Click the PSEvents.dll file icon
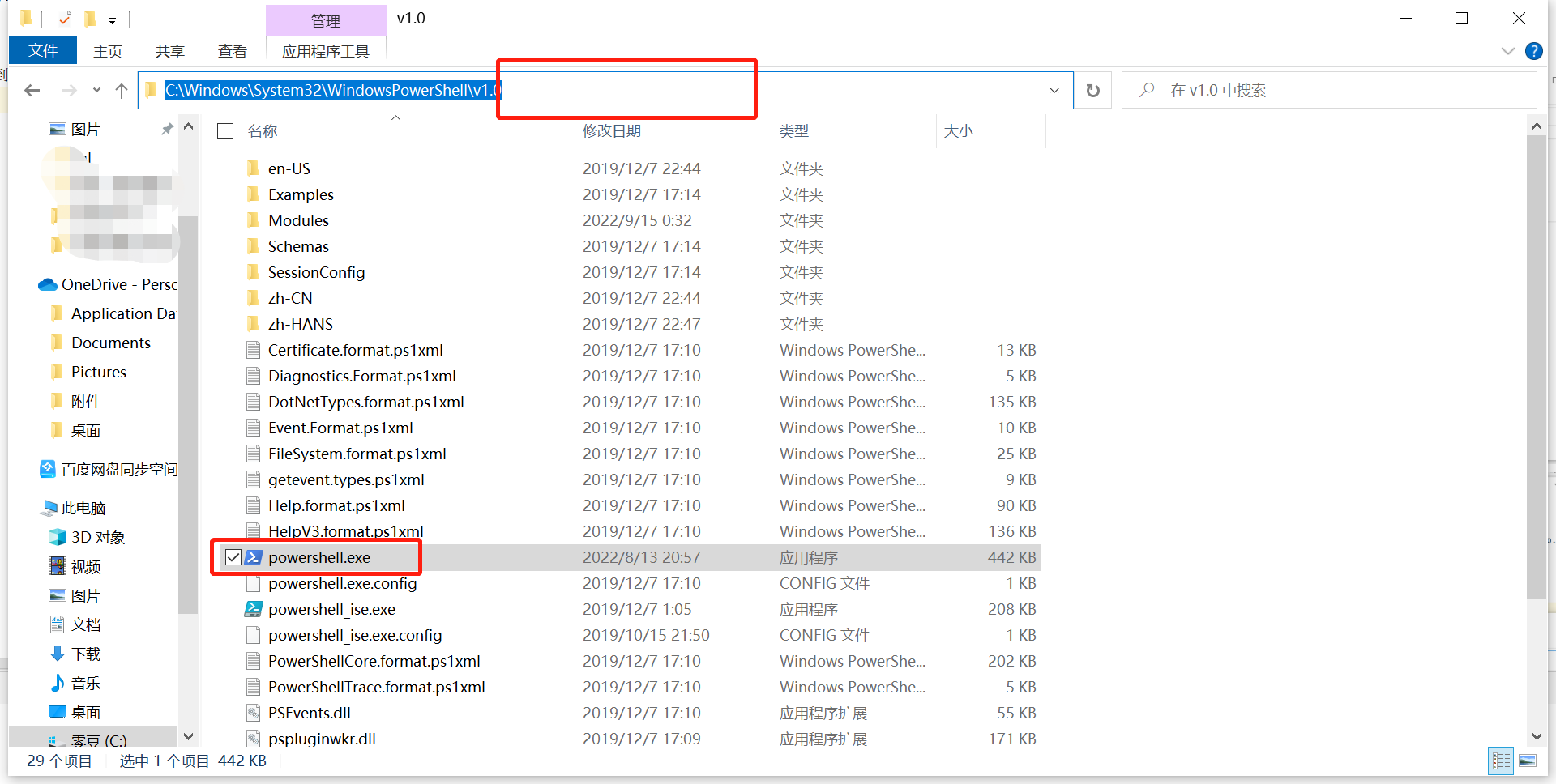Screen dimensions: 1556x784 (254, 713)
